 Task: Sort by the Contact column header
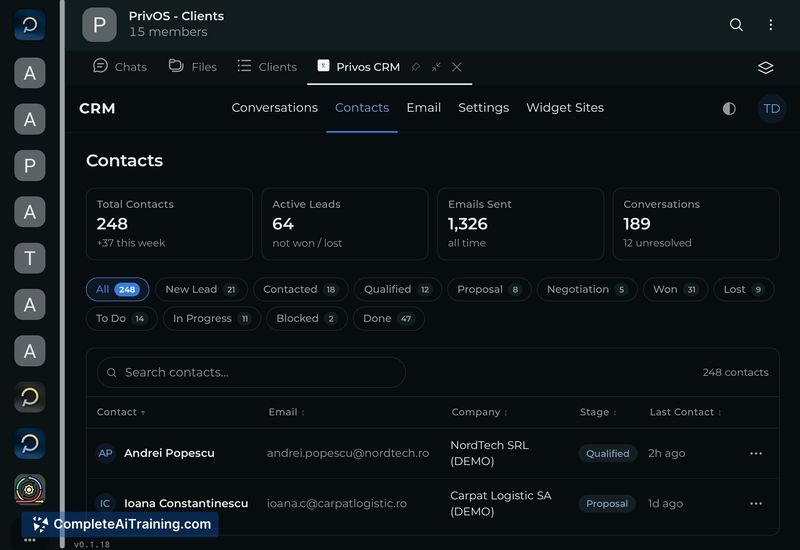(121, 412)
